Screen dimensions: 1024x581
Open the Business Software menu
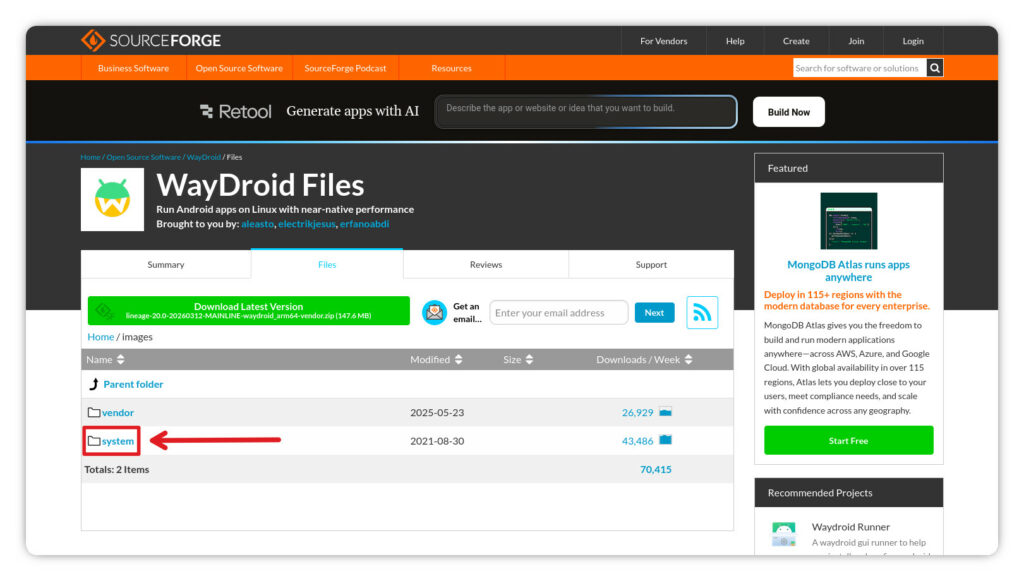click(133, 68)
